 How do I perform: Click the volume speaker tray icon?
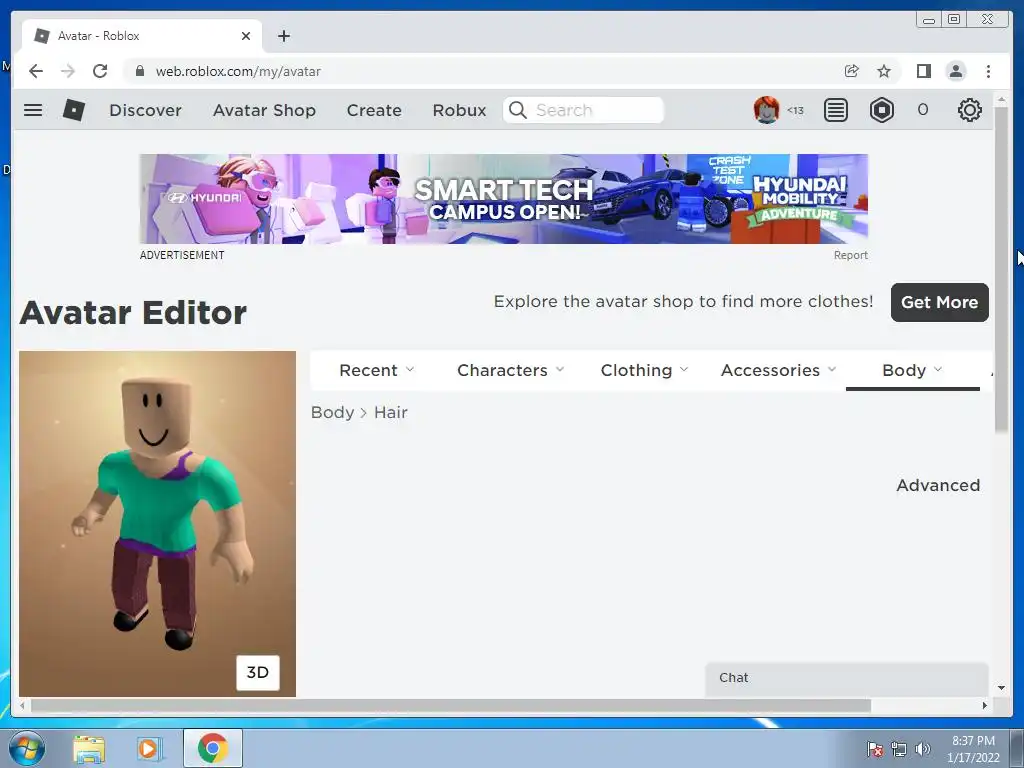pos(922,748)
